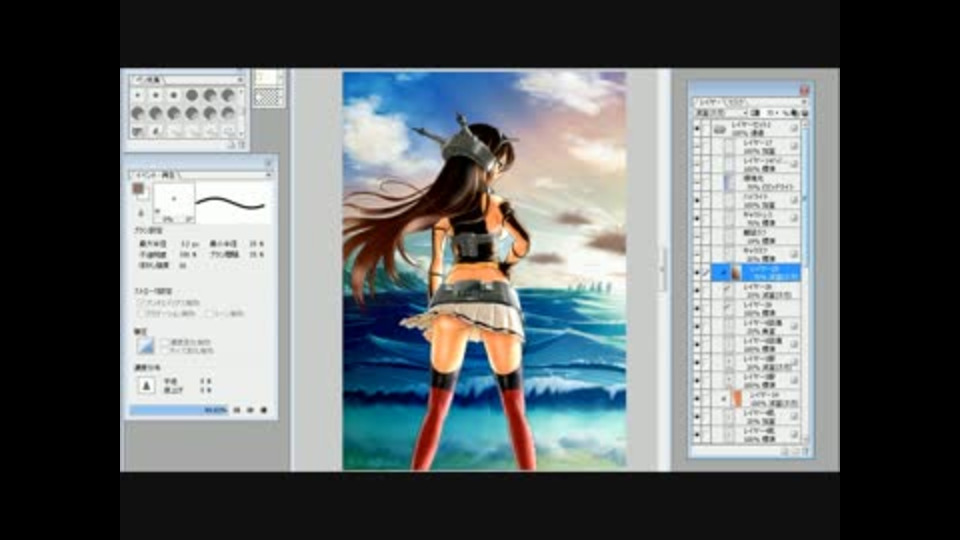The image size is (960, 540).
Task: Click the small icon under the brown color swatch
Action: pos(141,212)
